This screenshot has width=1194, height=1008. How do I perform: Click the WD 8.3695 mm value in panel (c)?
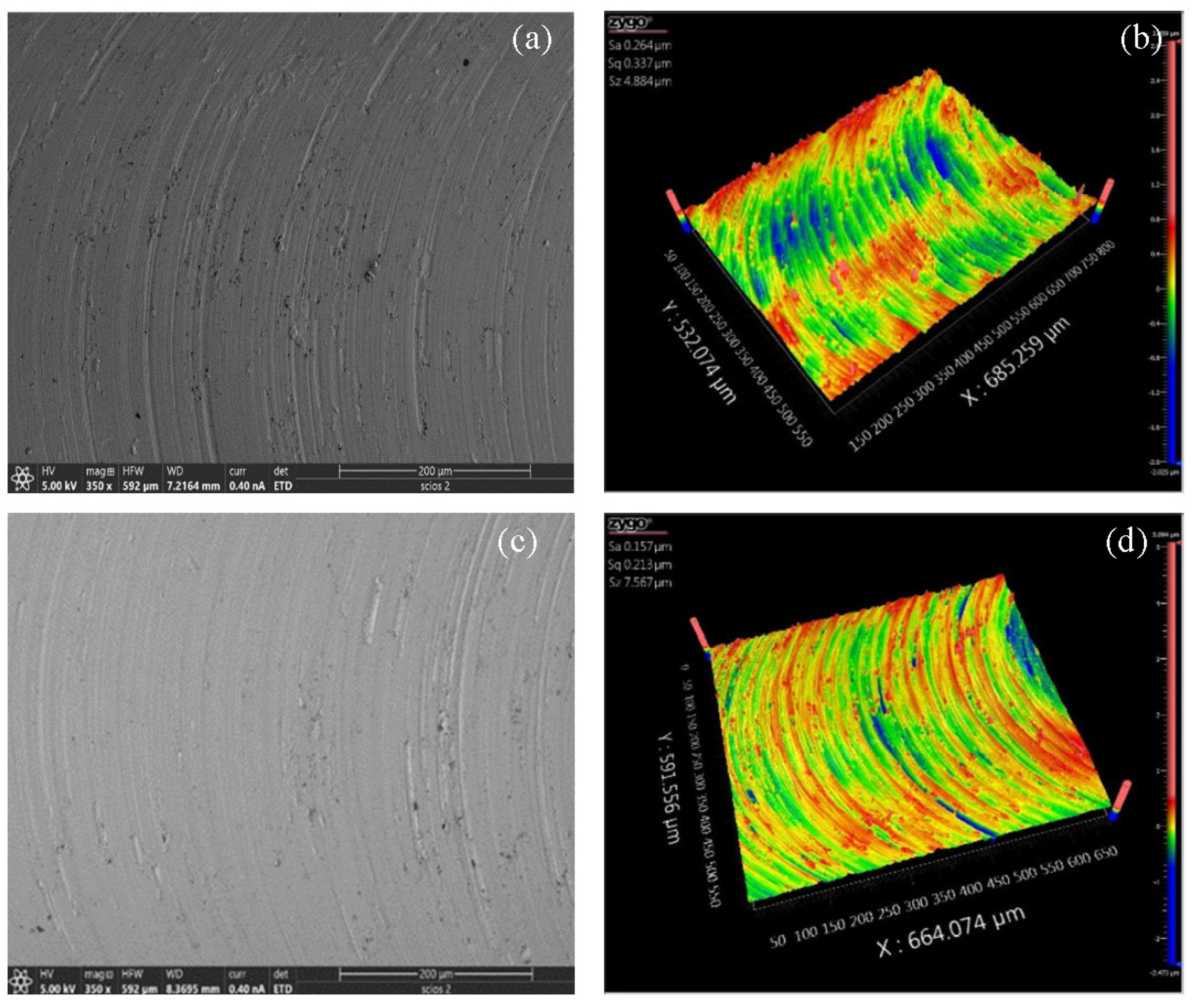(193, 989)
